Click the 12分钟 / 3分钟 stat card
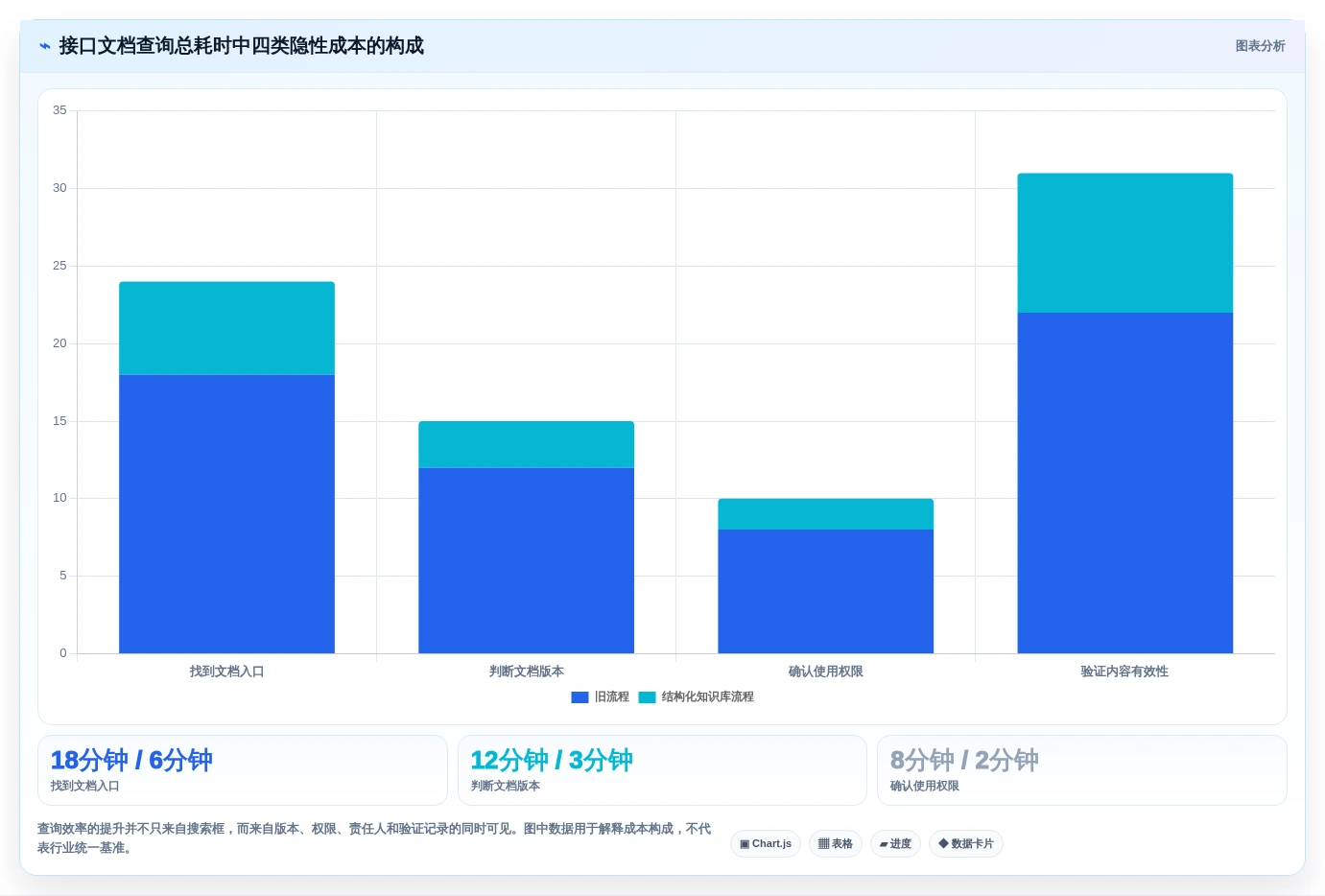The width and height of the screenshot is (1325, 896). coord(662,770)
